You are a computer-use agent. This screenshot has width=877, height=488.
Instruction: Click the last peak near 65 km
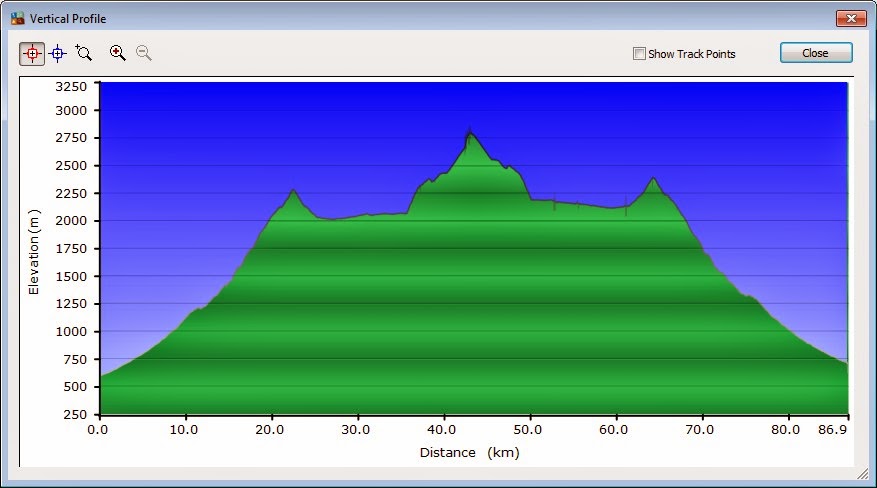coord(653,179)
